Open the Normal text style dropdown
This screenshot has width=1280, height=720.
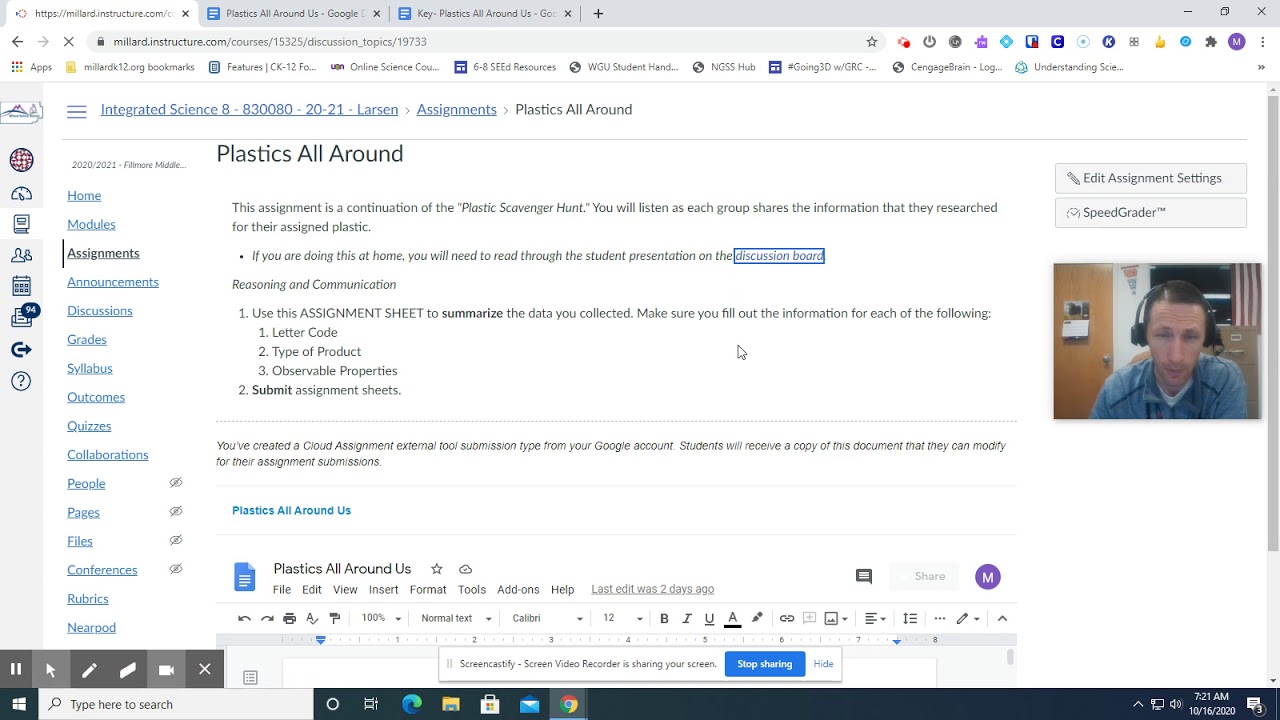456,618
